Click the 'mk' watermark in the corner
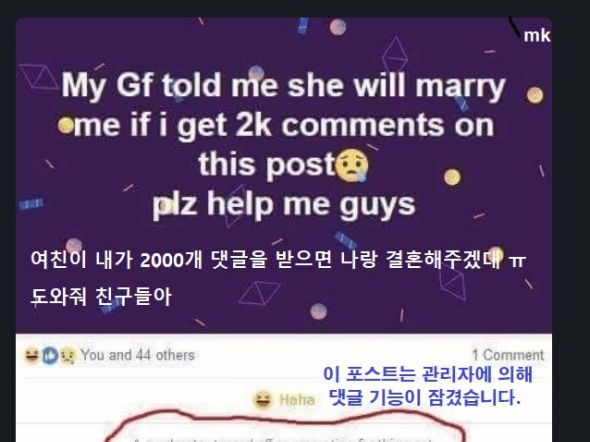 click(537, 36)
